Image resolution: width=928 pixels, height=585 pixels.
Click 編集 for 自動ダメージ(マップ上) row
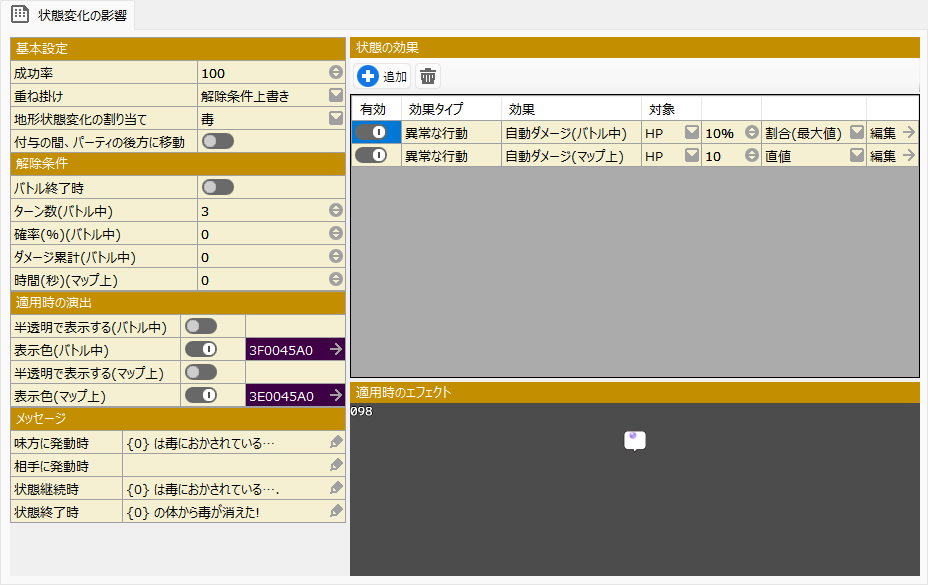point(892,155)
